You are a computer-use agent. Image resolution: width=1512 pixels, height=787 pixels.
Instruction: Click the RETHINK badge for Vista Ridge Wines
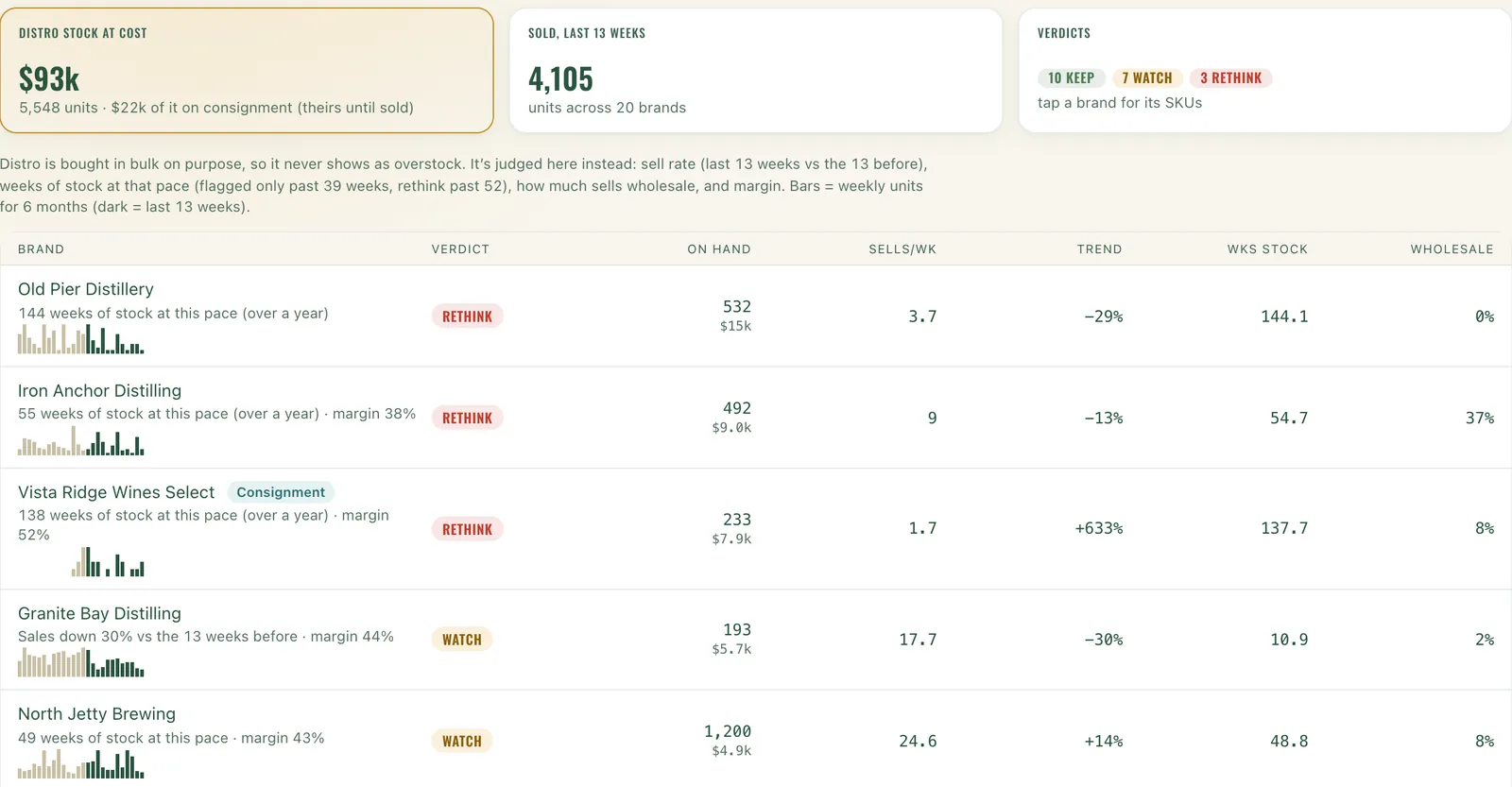pyautogui.click(x=467, y=529)
